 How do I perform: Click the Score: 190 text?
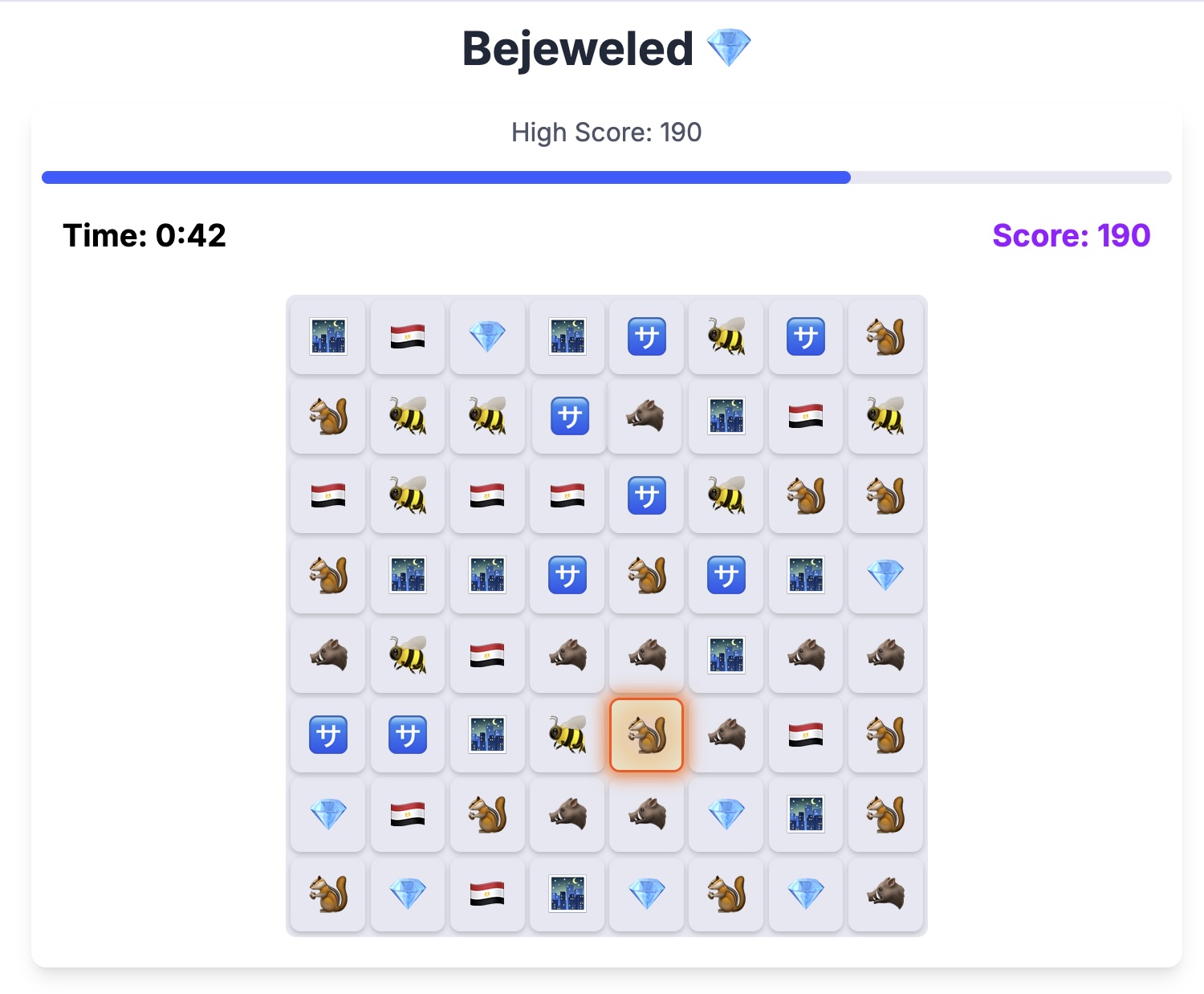(1071, 235)
